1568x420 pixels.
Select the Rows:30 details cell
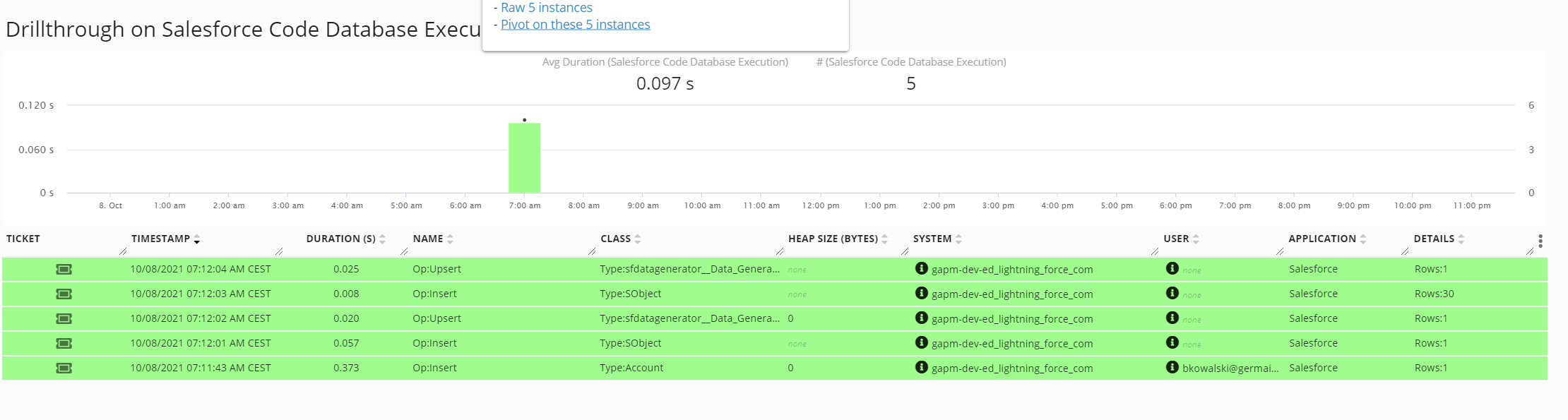click(x=1434, y=294)
